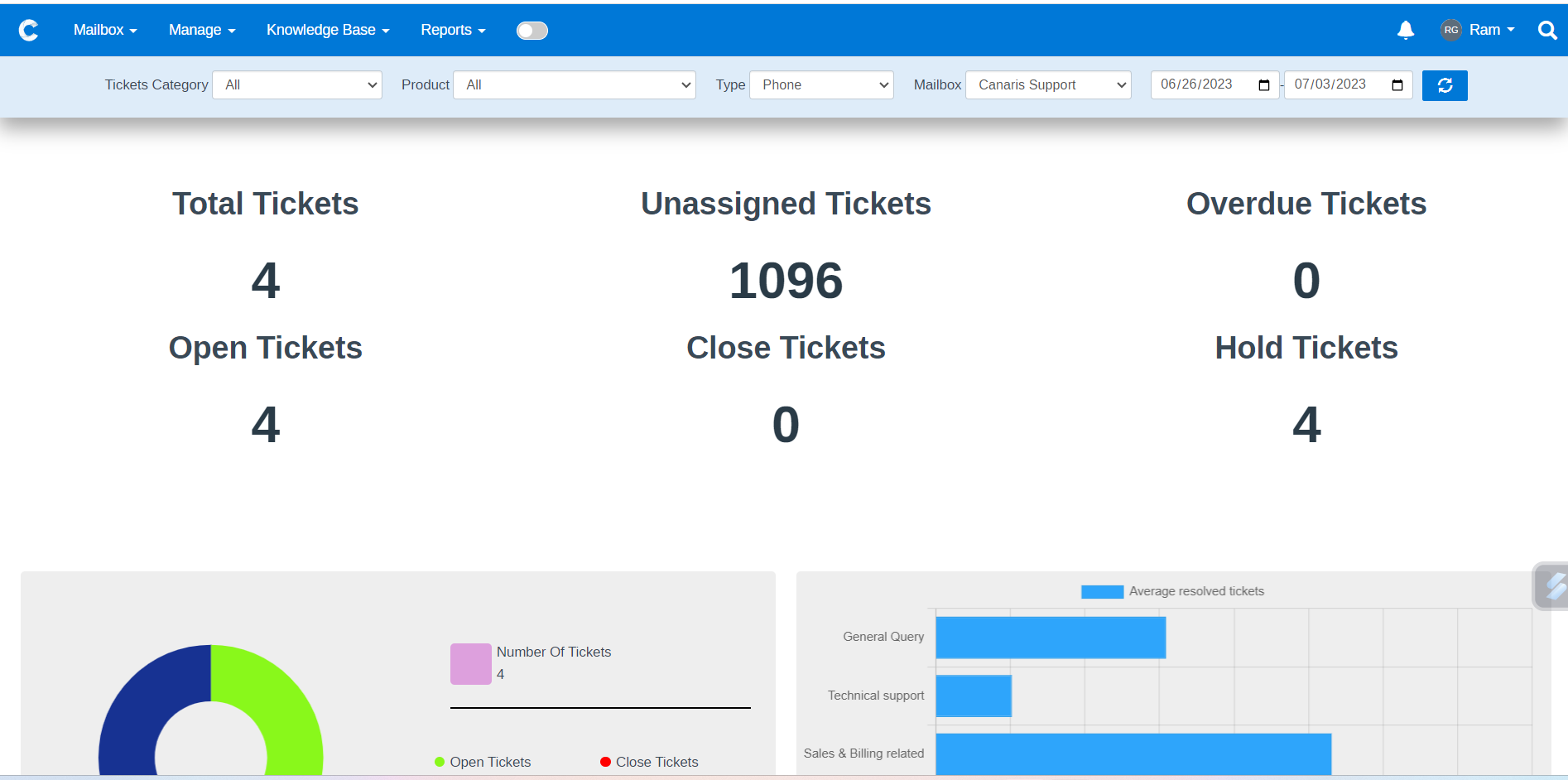Image resolution: width=1568 pixels, height=780 pixels.
Task: Click the Overdue Tickets heading
Action: pos(1306,204)
